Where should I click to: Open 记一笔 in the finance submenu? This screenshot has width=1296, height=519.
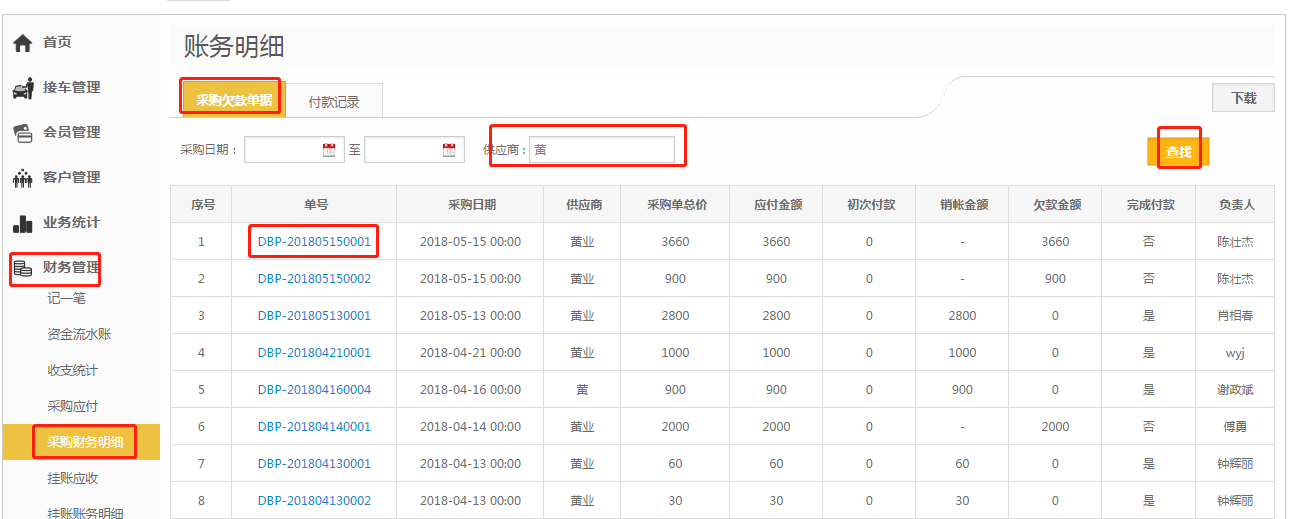pos(67,298)
